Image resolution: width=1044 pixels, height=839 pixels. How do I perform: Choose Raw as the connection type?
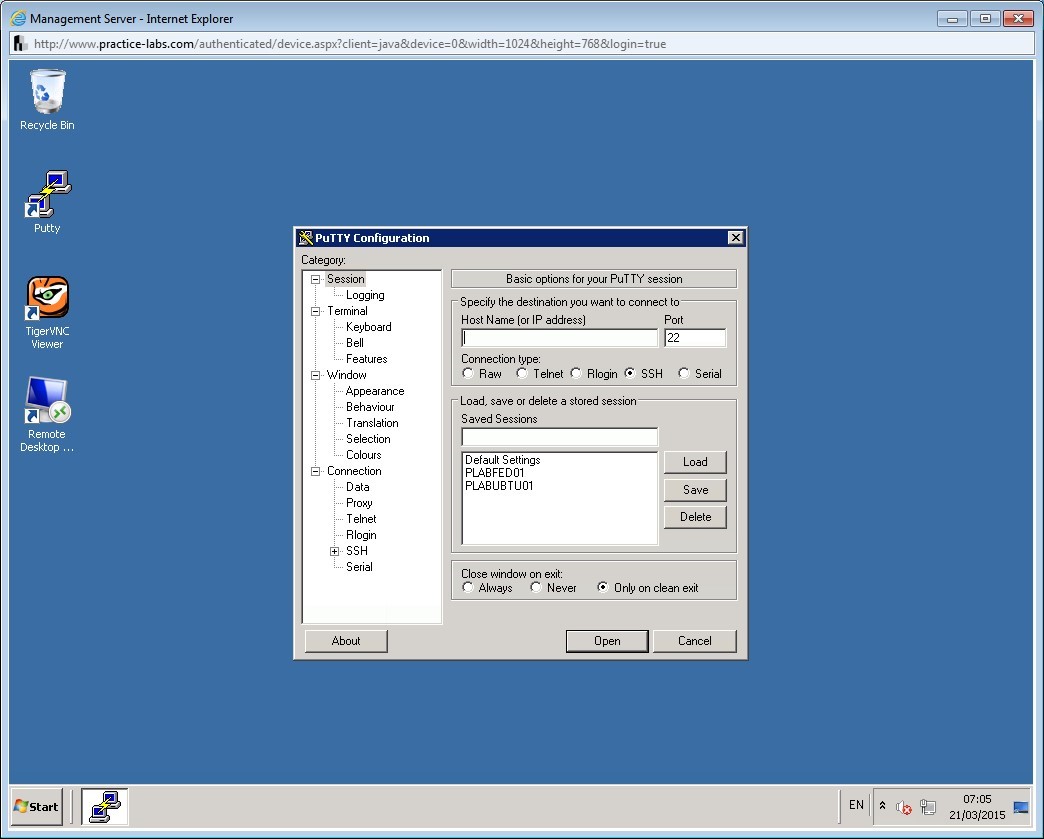click(x=467, y=373)
